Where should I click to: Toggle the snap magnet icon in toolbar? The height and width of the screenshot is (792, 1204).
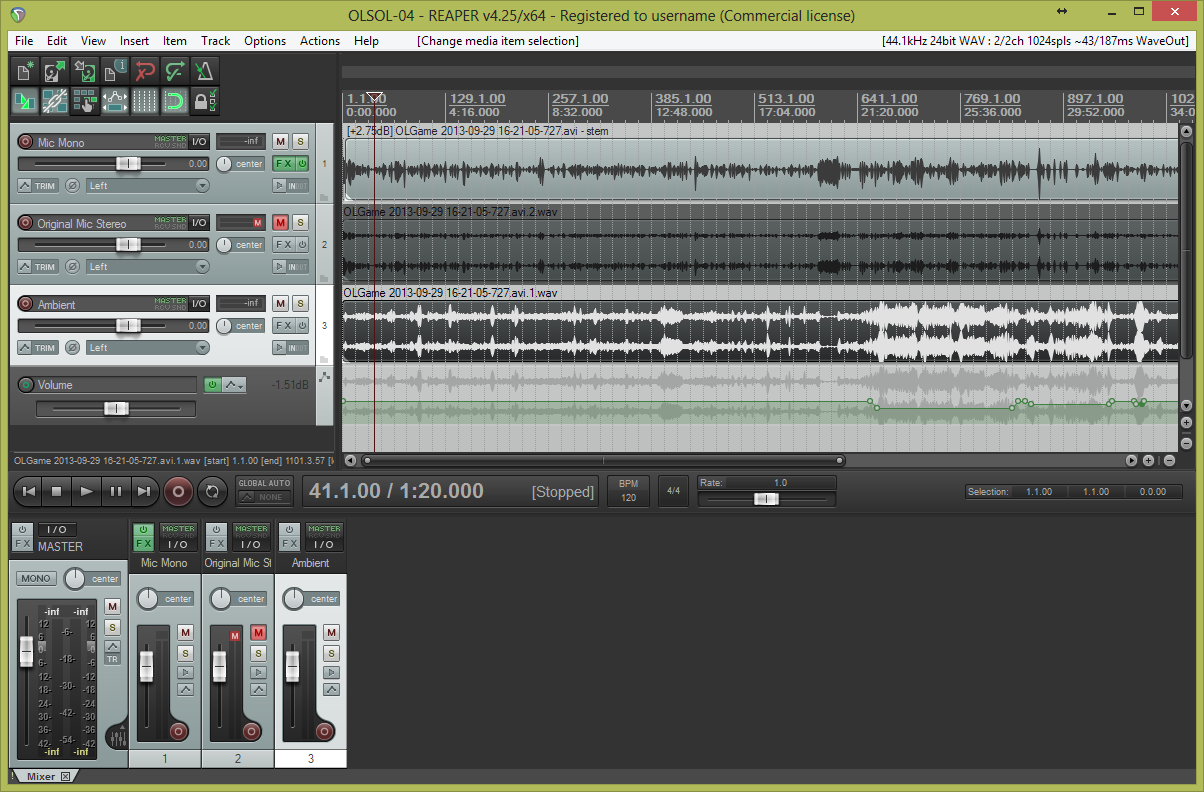click(x=174, y=100)
